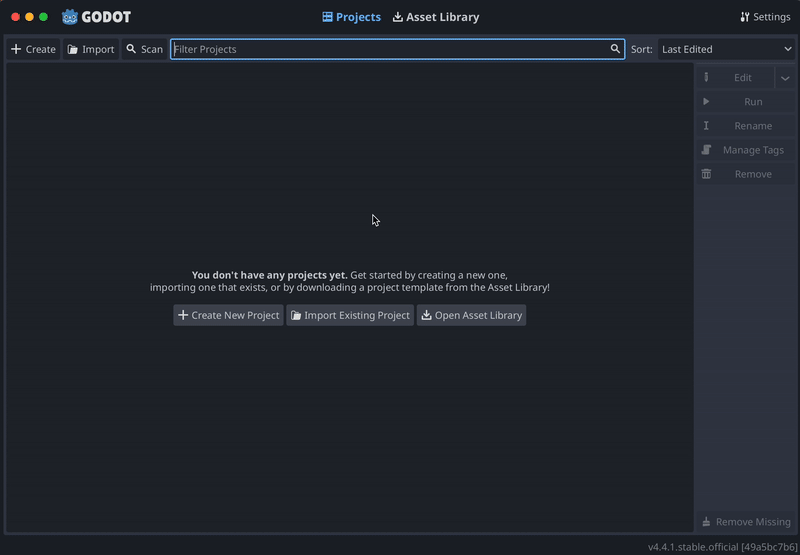
Task: Click the Edit button in side panel
Action: coord(735,78)
